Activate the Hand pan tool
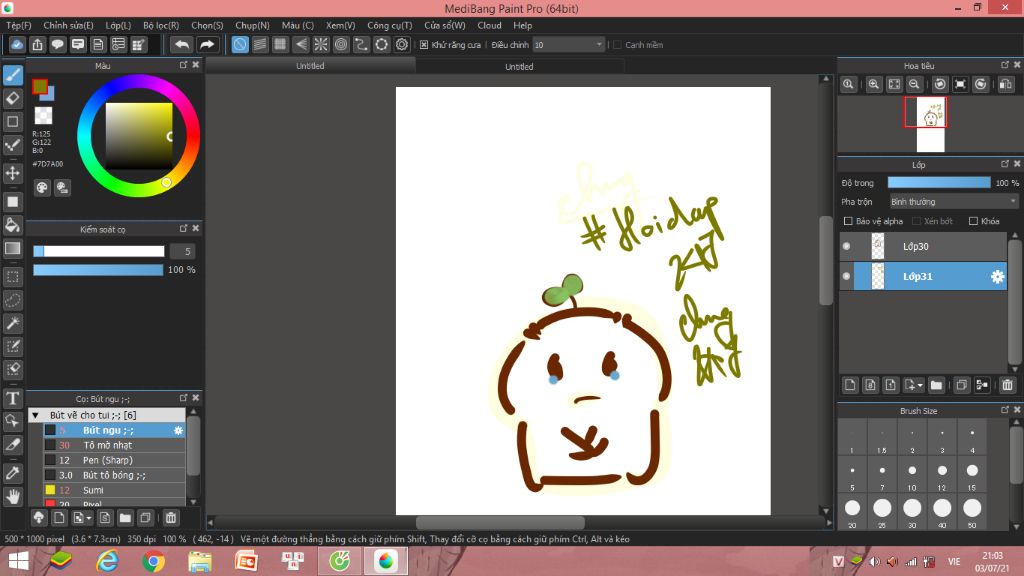The height and width of the screenshot is (576, 1024). point(13,497)
